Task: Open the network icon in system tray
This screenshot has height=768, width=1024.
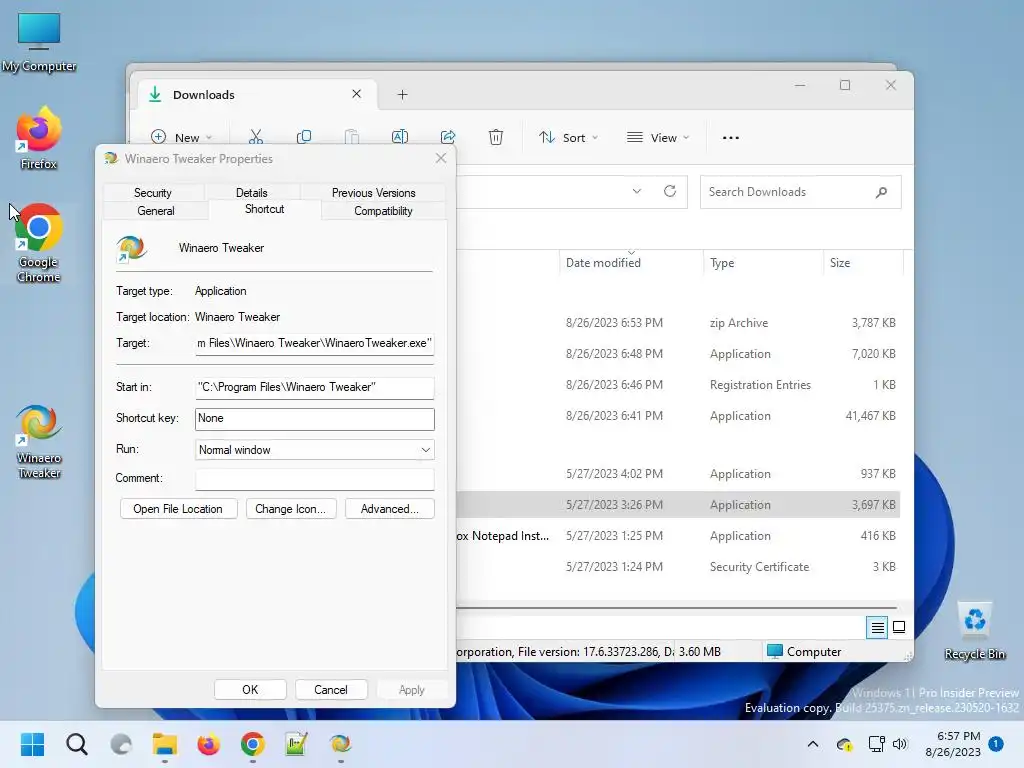Action: click(876, 744)
